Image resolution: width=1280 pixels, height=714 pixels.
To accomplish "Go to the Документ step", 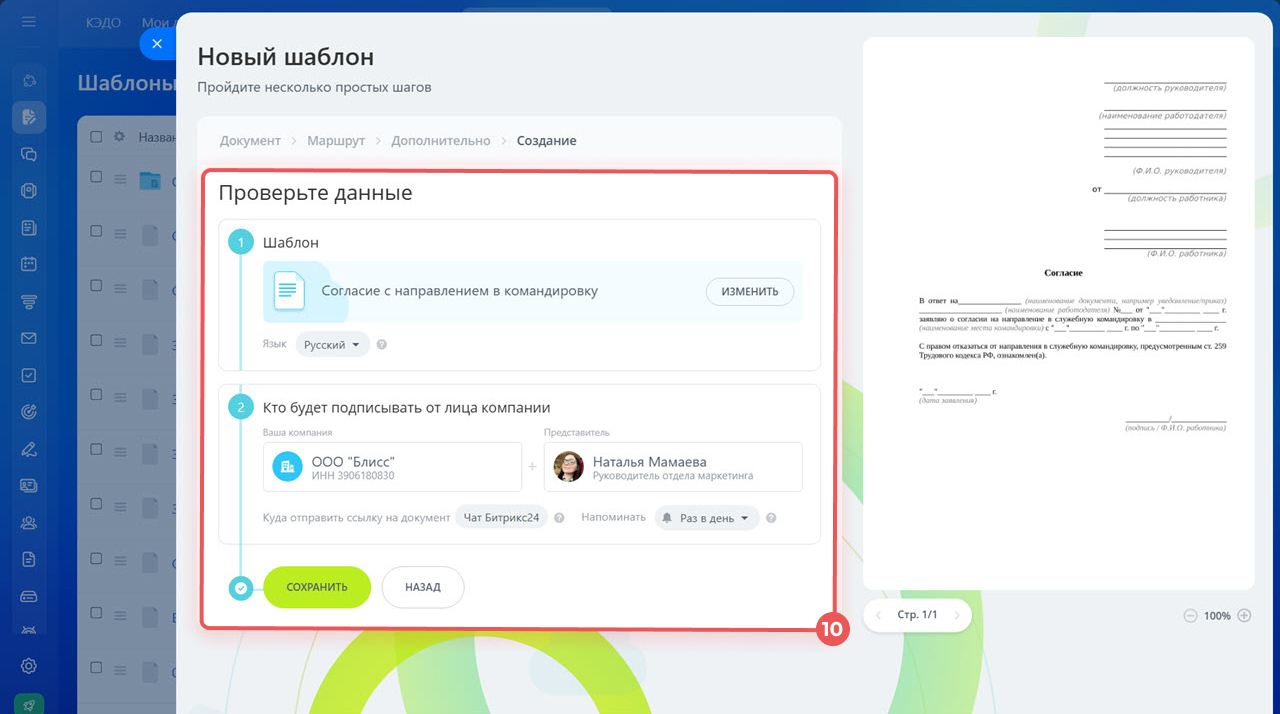I will pyautogui.click(x=250, y=141).
